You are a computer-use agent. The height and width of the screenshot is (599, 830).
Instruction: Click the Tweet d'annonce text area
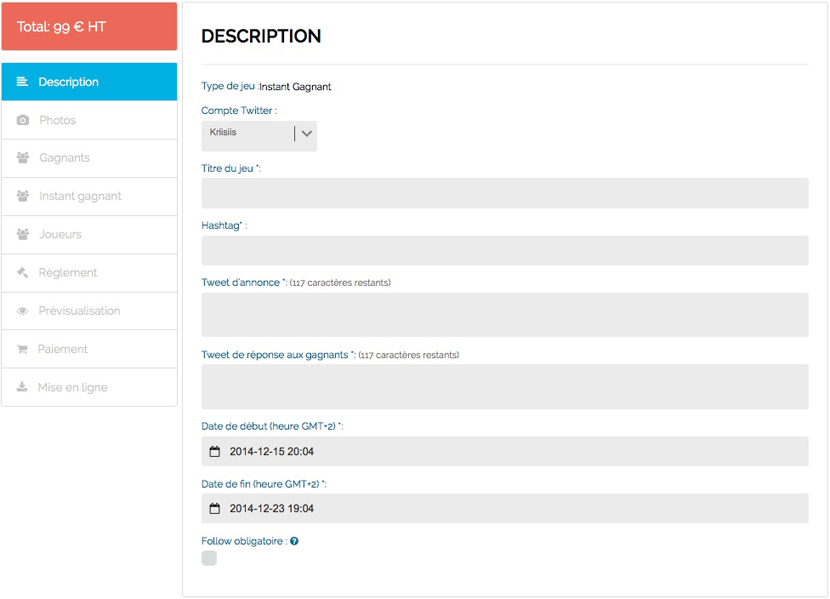click(x=504, y=314)
